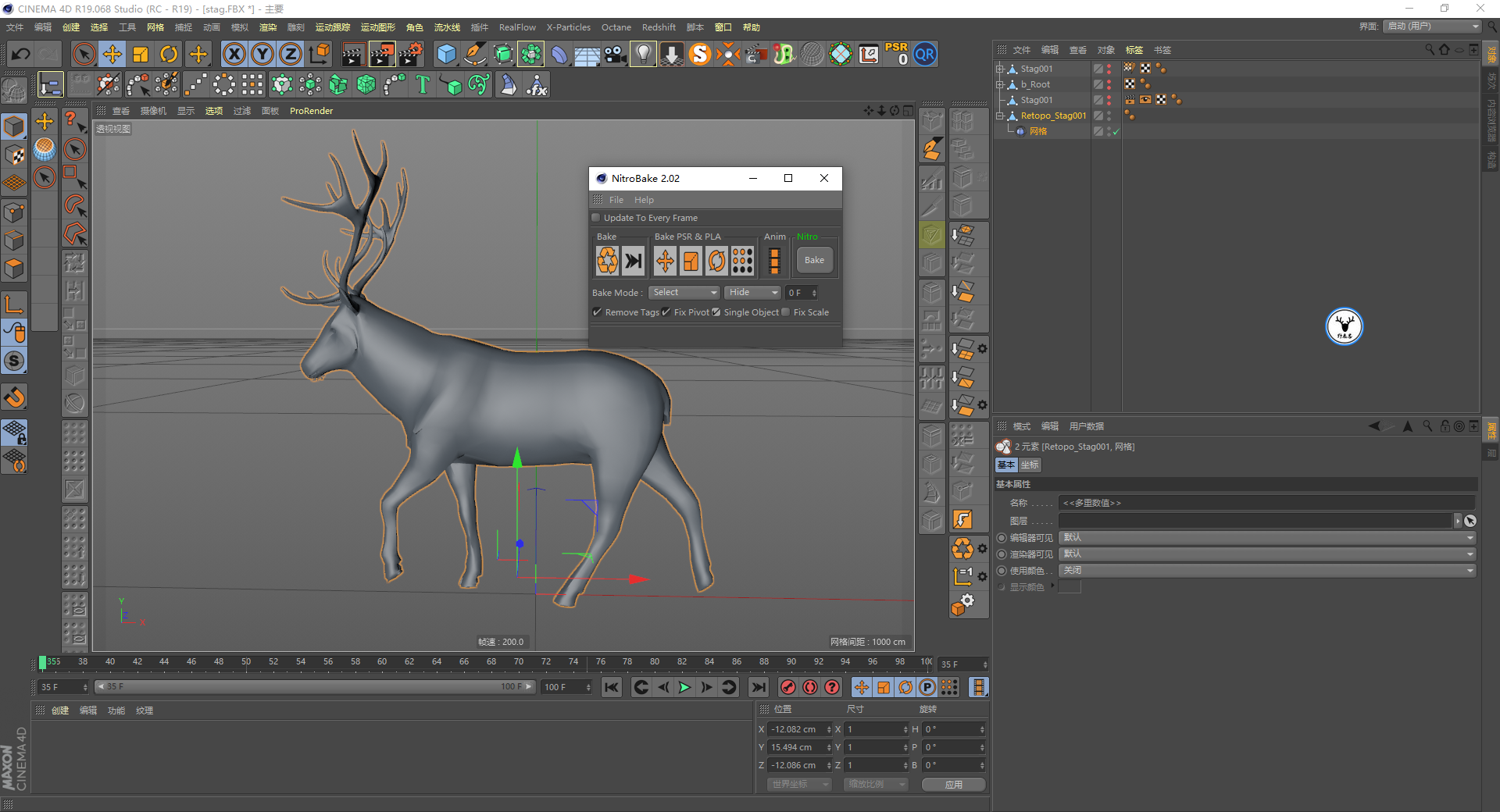Screen dimensions: 1500x812
Task: Toggle Remove Tags checkbox
Action: tap(597, 312)
